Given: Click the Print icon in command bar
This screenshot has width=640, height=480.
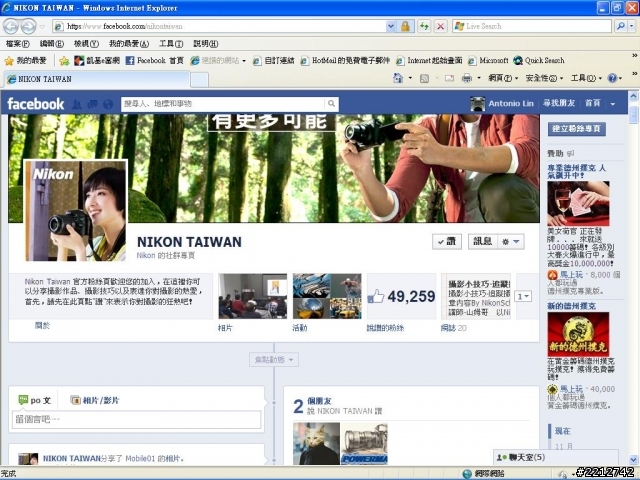Looking at the screenshot, I should pos(467,78).
